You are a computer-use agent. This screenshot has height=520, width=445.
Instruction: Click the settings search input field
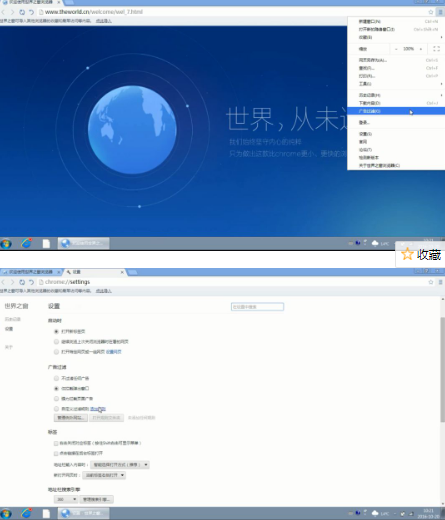tap(257, 307)
